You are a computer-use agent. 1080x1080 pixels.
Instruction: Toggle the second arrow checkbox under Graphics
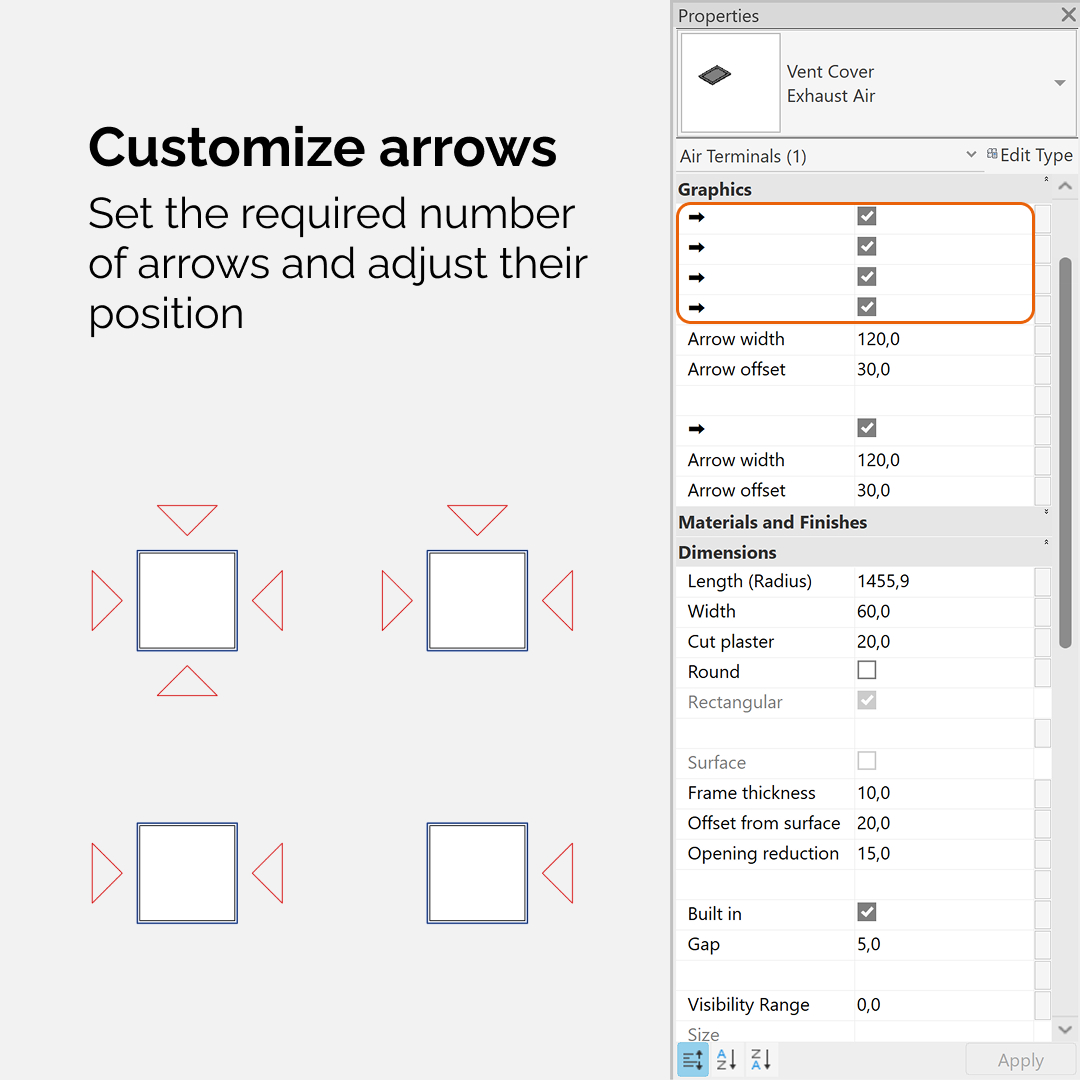(866, 247)
